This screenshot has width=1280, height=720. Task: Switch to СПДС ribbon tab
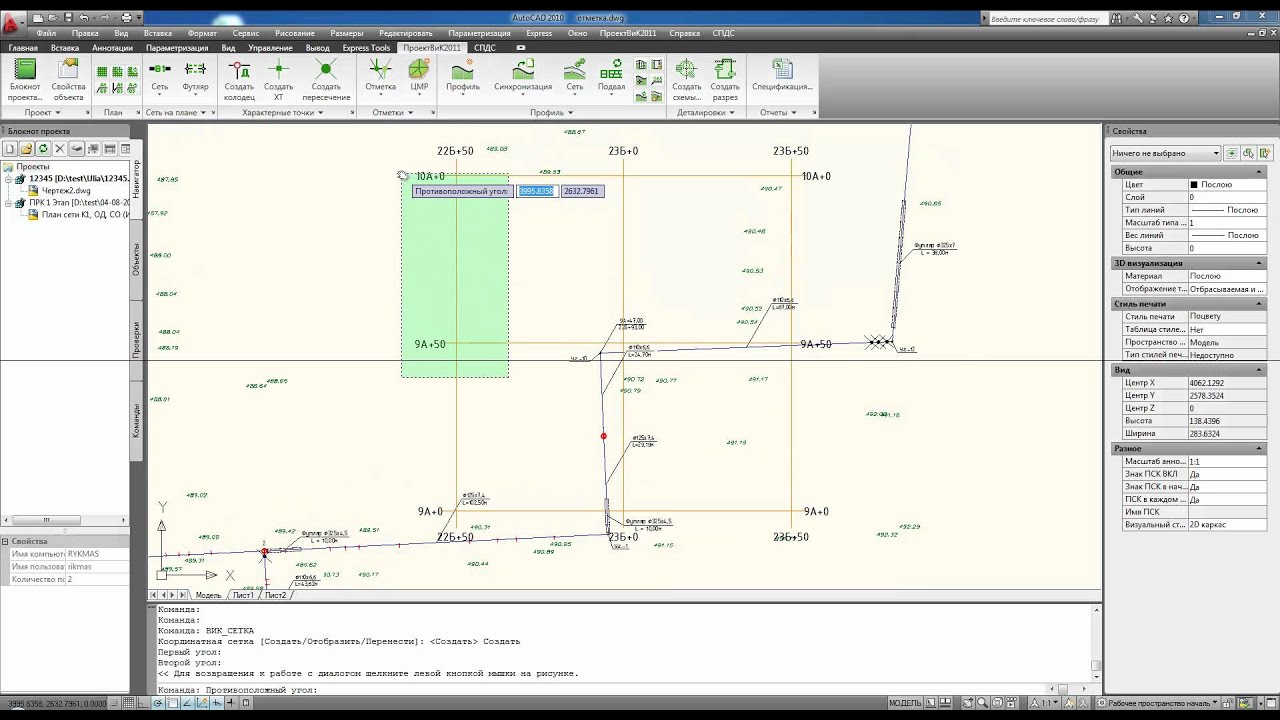pyautogui.click(x=484, y=47)
